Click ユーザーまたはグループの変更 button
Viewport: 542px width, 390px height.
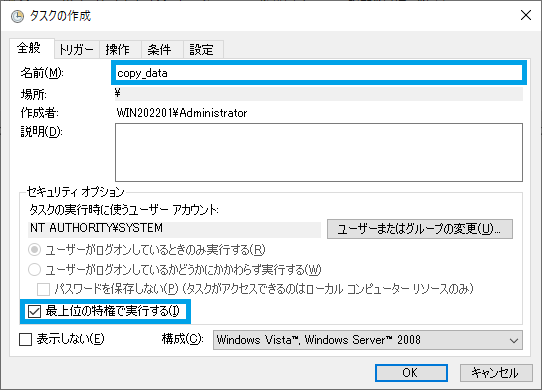pos(420,229)
